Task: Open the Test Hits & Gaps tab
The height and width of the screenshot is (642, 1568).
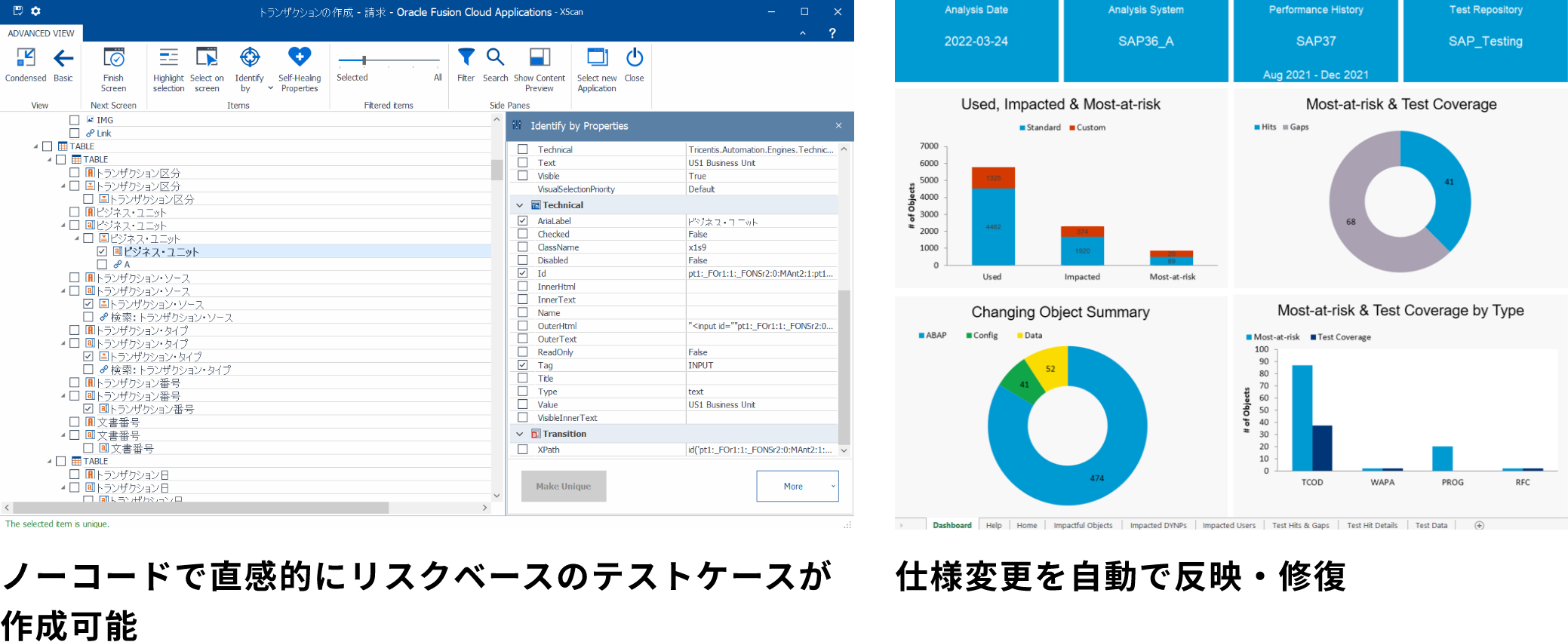Action: pos(1300,525)
